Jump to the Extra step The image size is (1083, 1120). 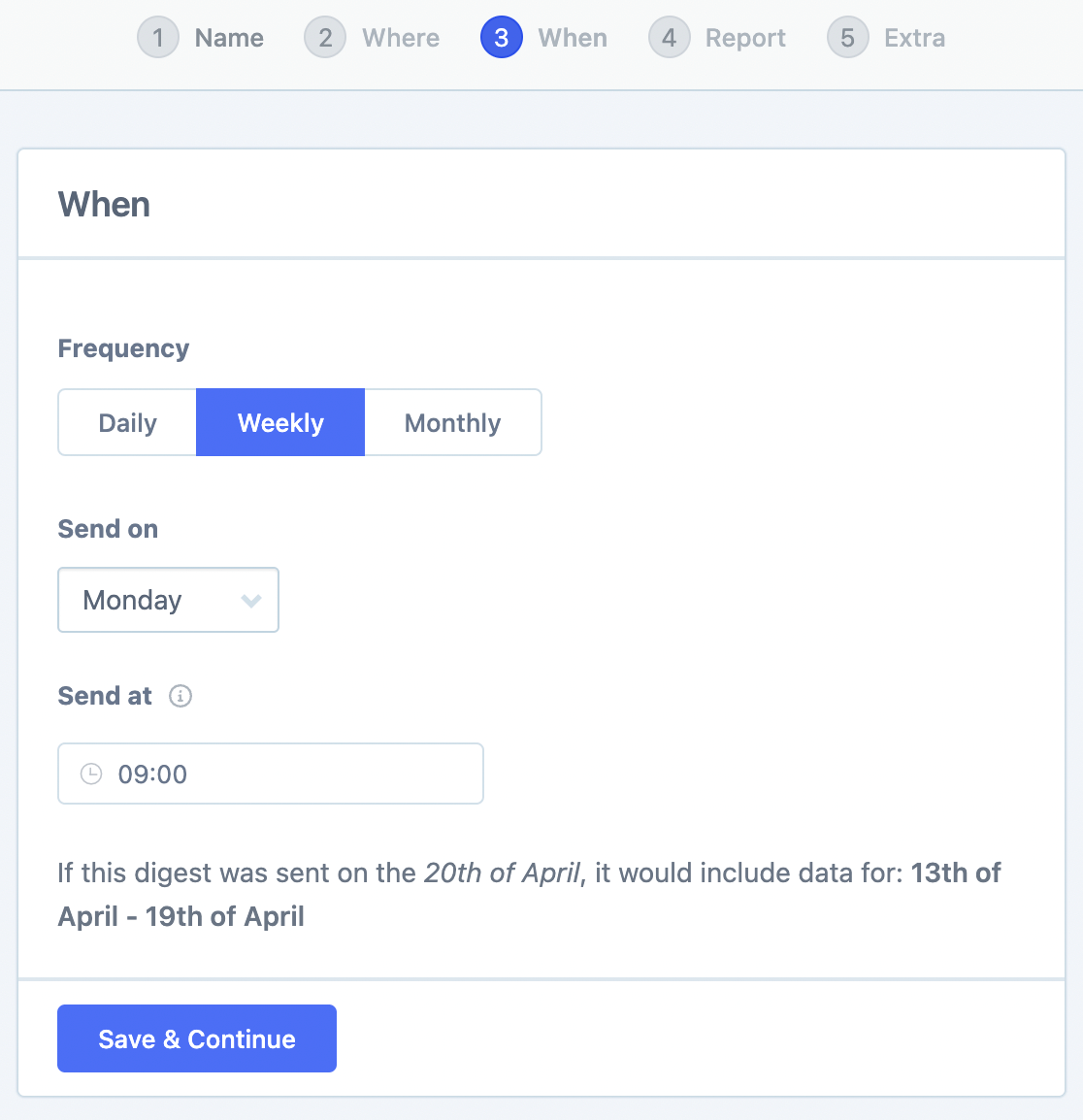point(914,38)
